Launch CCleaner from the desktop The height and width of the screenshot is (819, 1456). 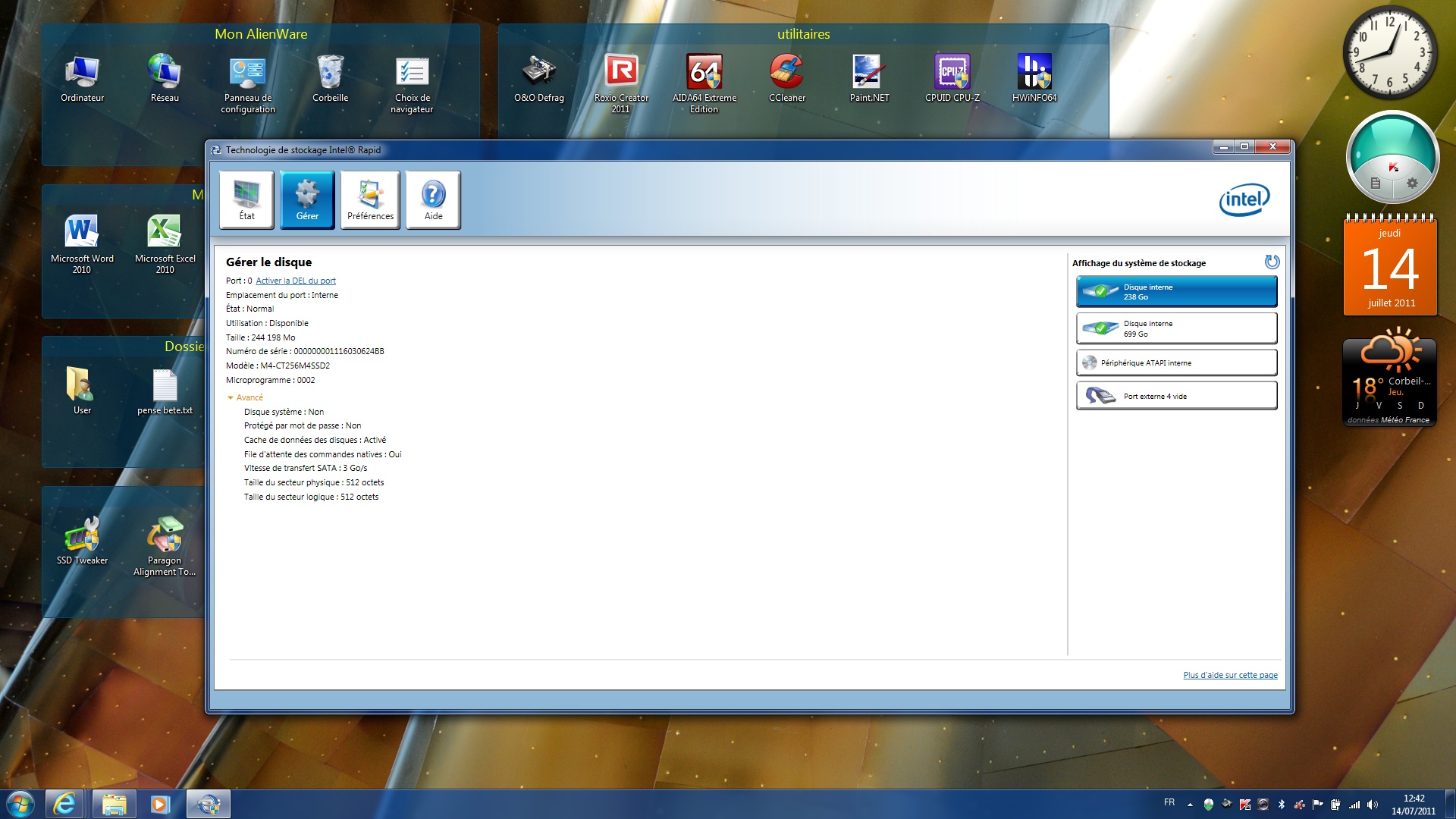pos(787,79)
